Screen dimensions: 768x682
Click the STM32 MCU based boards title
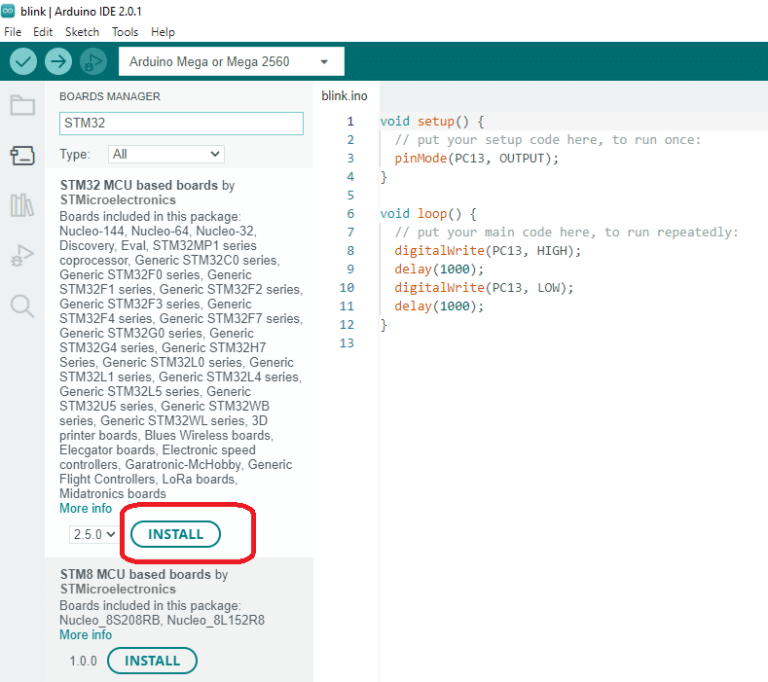point(139,185)
